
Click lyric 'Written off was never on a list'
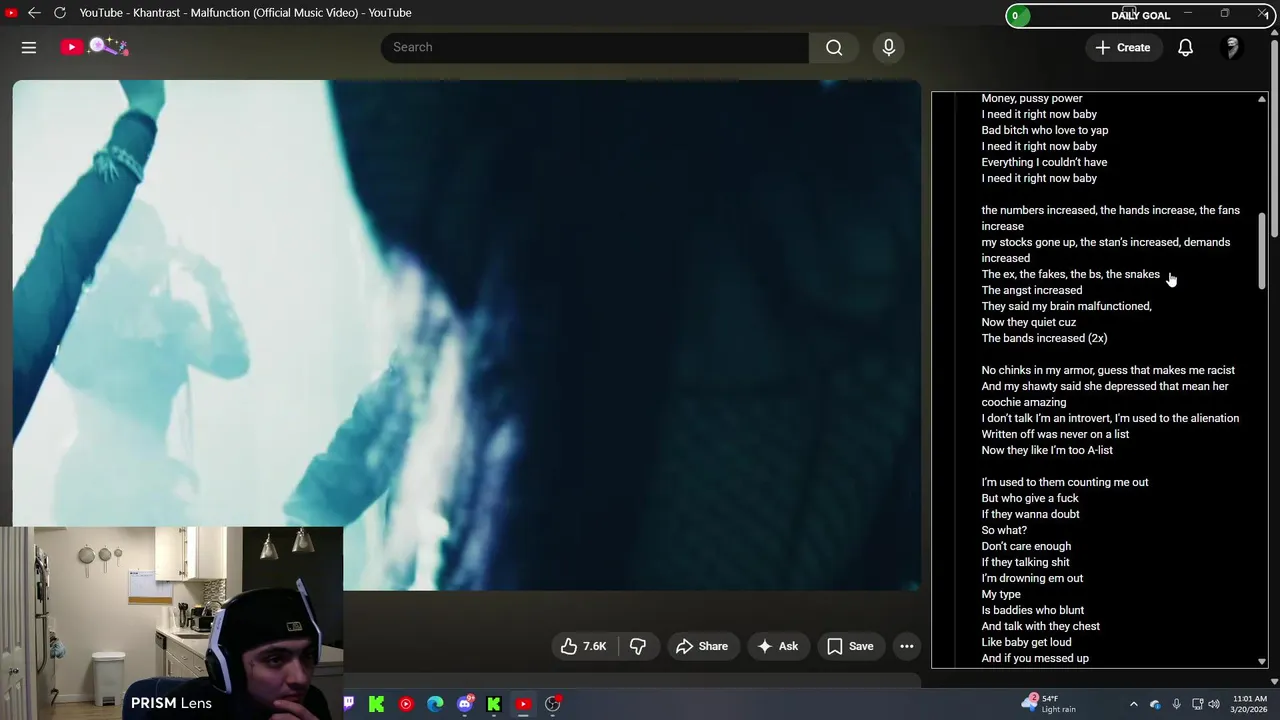(1055, 434)
